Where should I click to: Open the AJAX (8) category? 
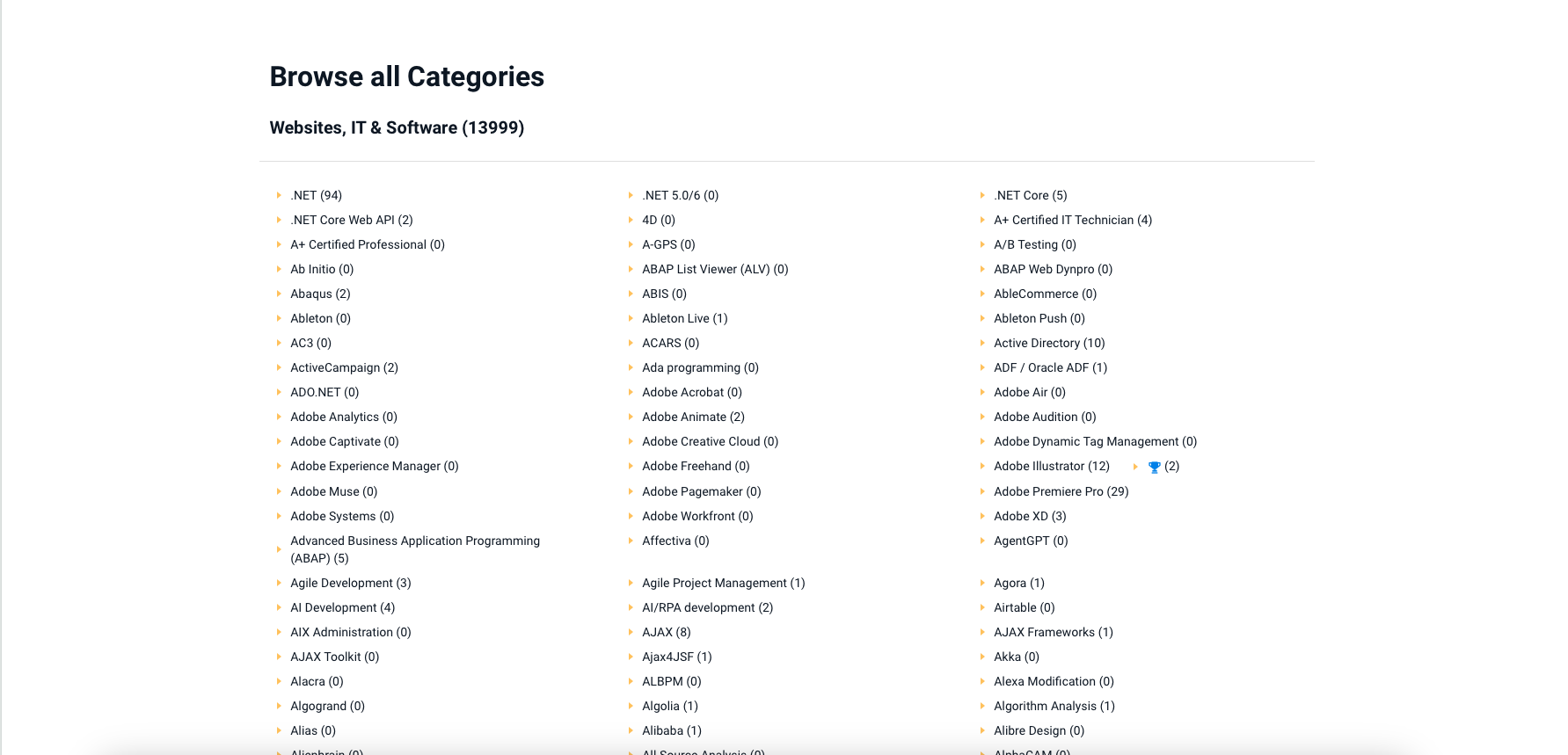[x=666, y=632]
